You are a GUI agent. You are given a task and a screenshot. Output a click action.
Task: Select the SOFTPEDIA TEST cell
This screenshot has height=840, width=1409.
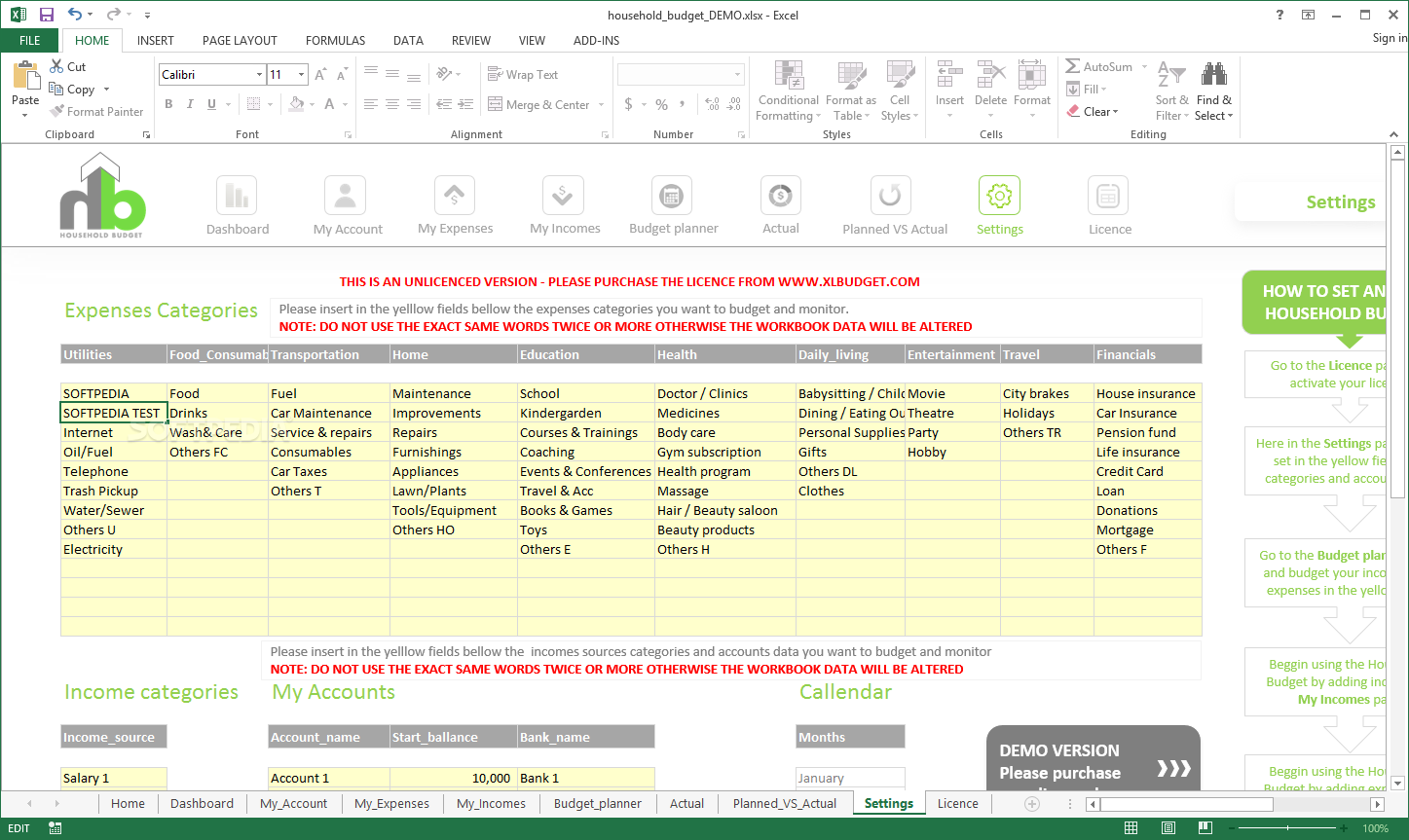tap(114, 413)
